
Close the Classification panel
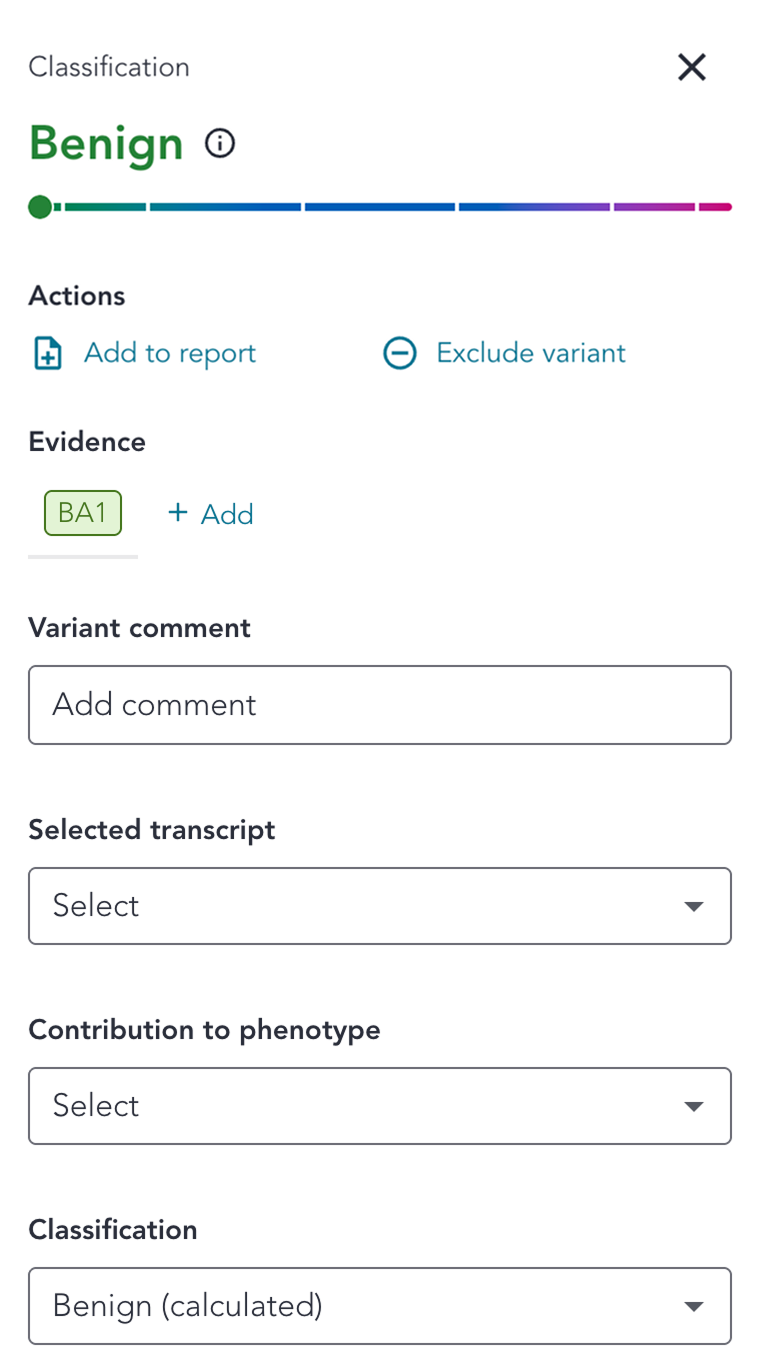tap(692, 68)
